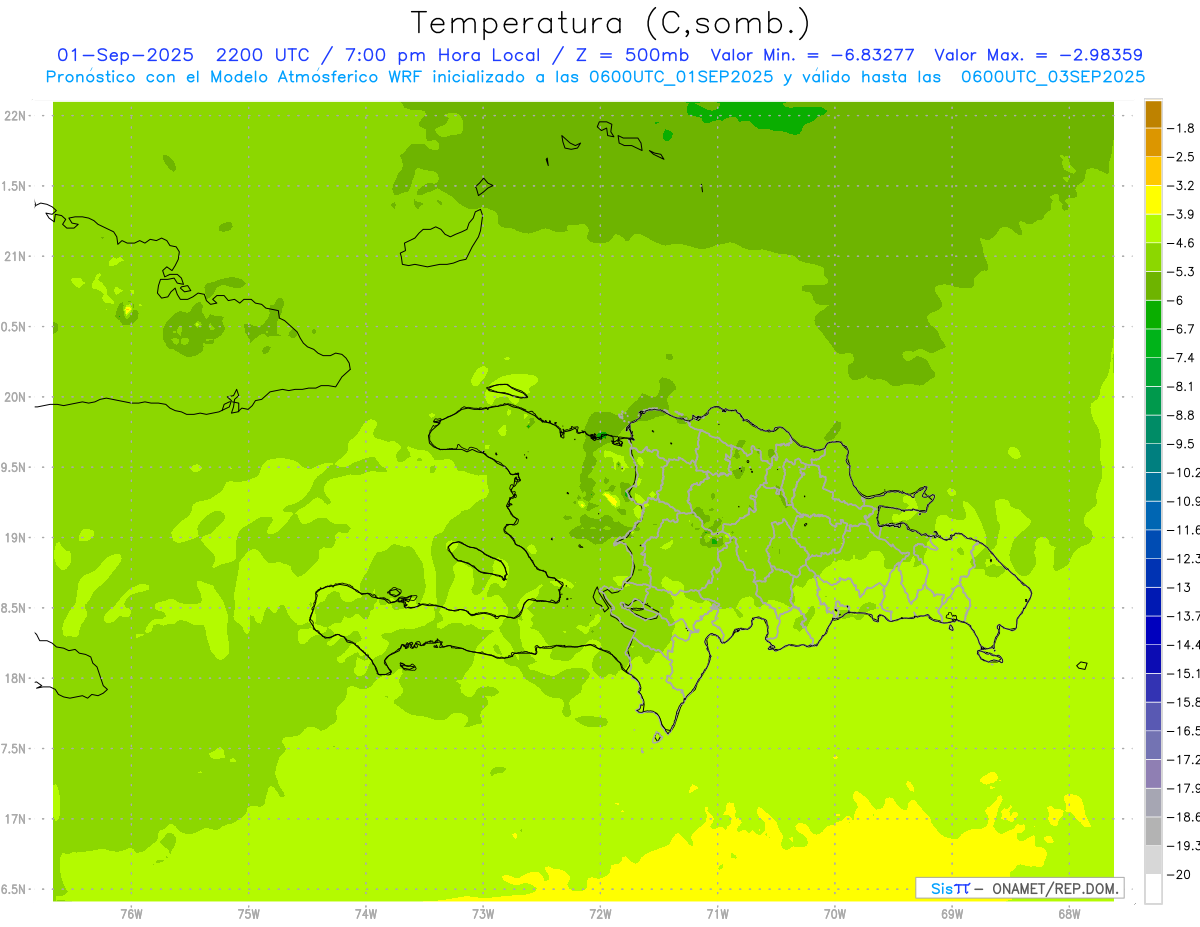Click the 'ONAMET/REP.DOM.' credit label

tap(1056, 888)
